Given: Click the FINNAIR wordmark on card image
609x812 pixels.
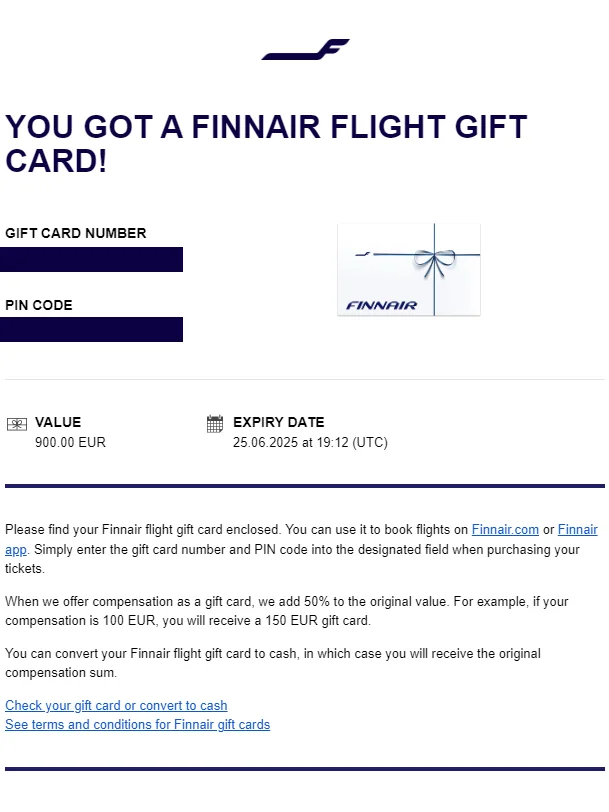Looking at the screenshot, I should [x=381, y=306].
